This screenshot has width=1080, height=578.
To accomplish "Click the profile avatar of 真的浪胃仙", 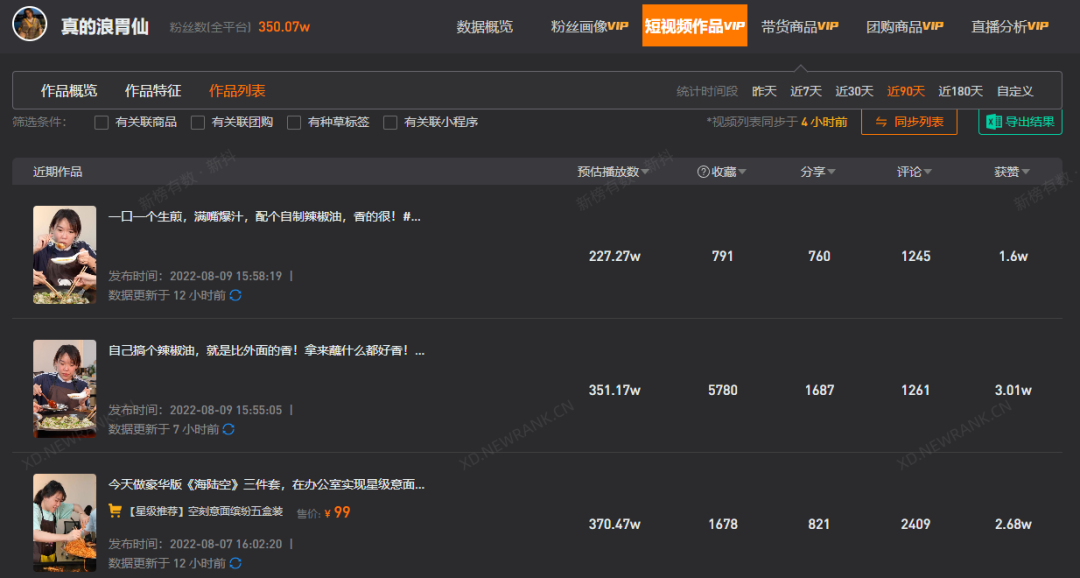I will tap(30, 23).
